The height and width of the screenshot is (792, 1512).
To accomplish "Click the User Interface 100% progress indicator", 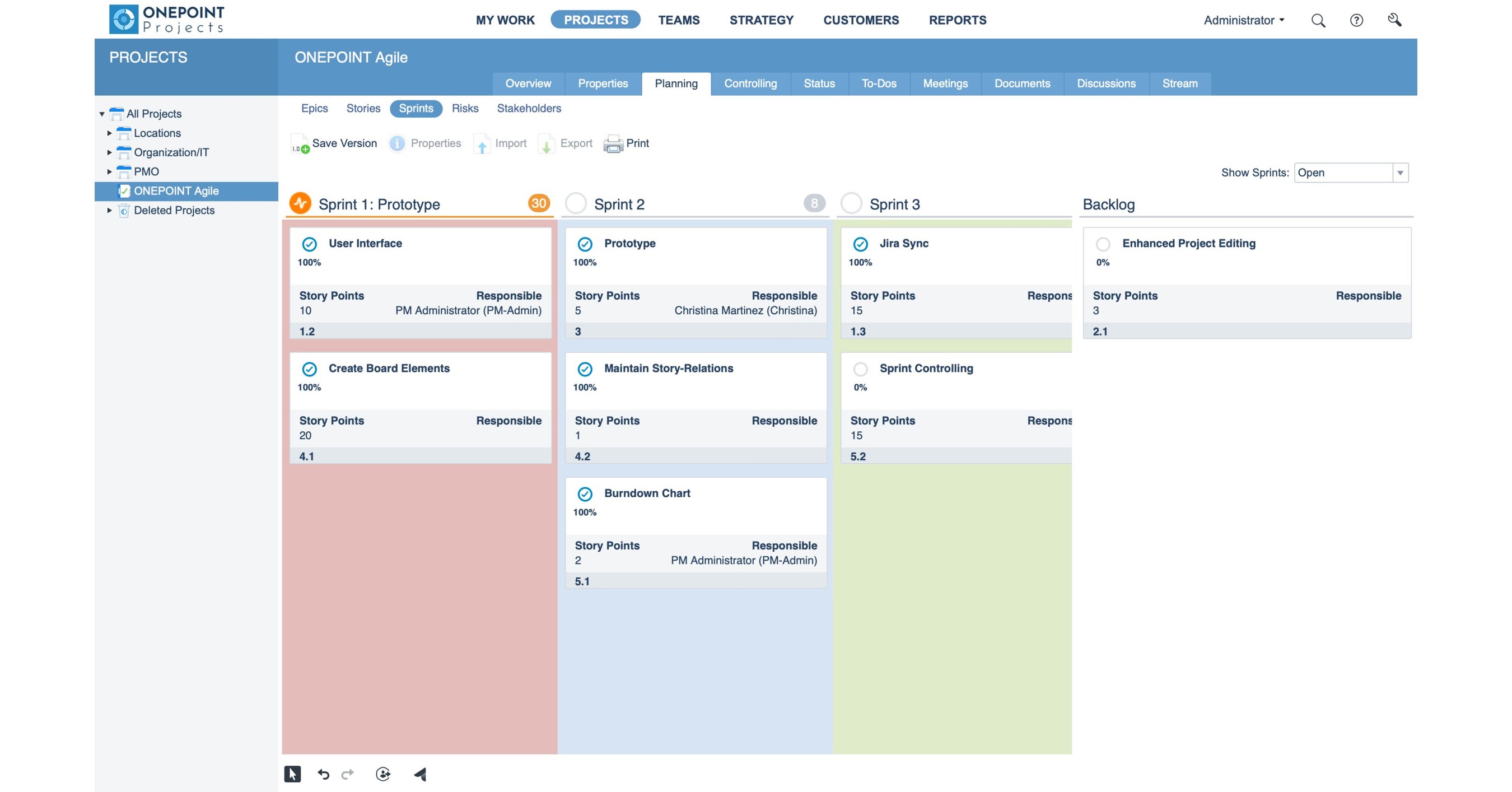I will click(x=309, y=263).
